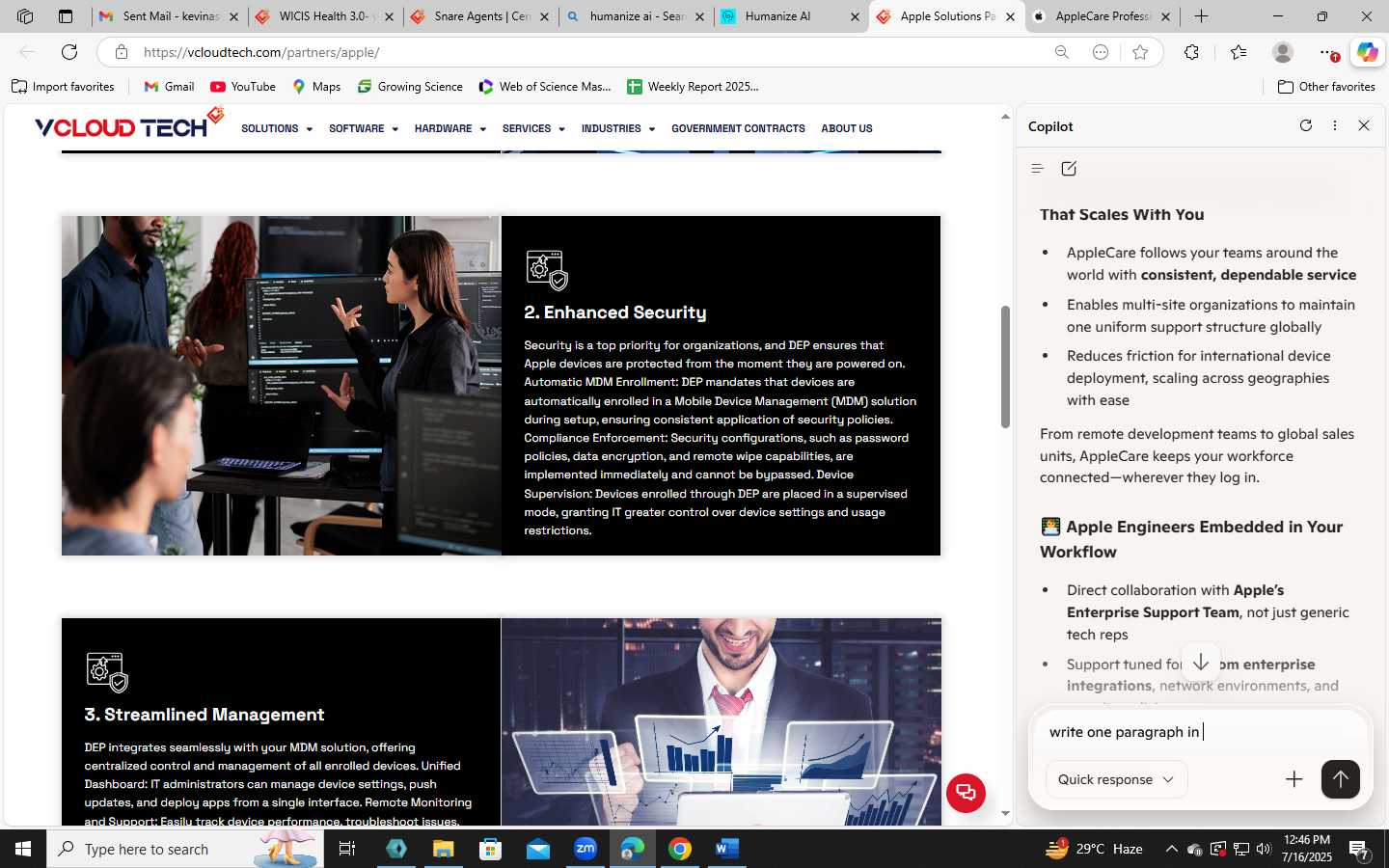The height and width of the screenshot is (868, 1389).
Task: Open the address bar more actions icon
Action: coord(1101,52)
